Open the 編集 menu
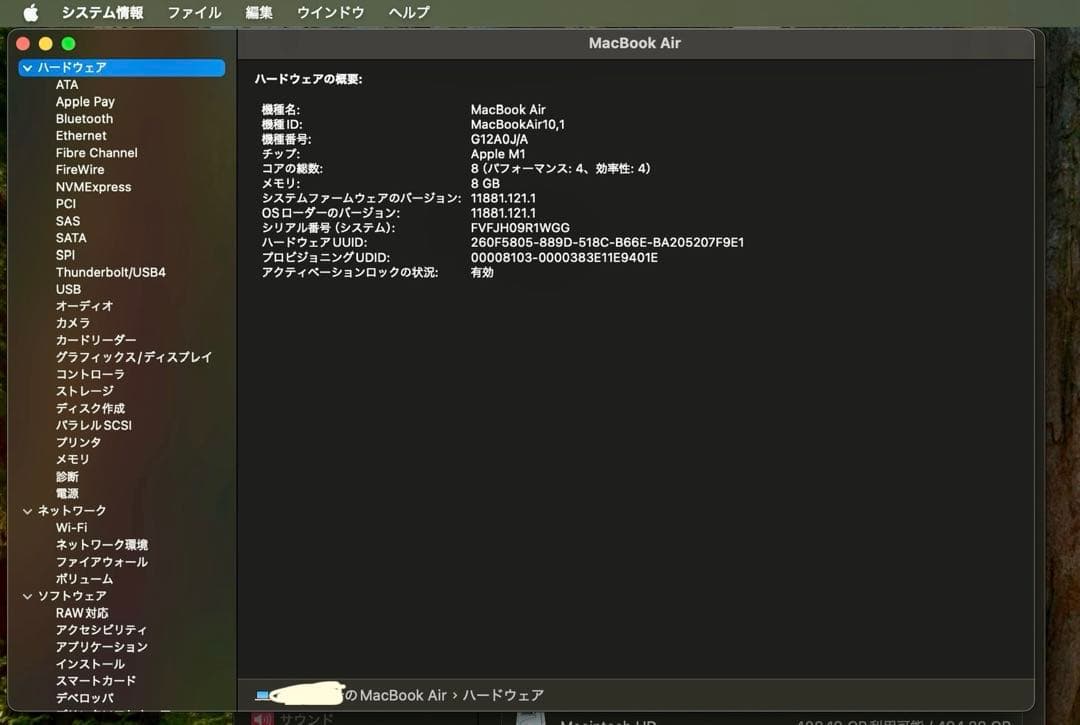 pyautogui.click(x=258, y=12)
